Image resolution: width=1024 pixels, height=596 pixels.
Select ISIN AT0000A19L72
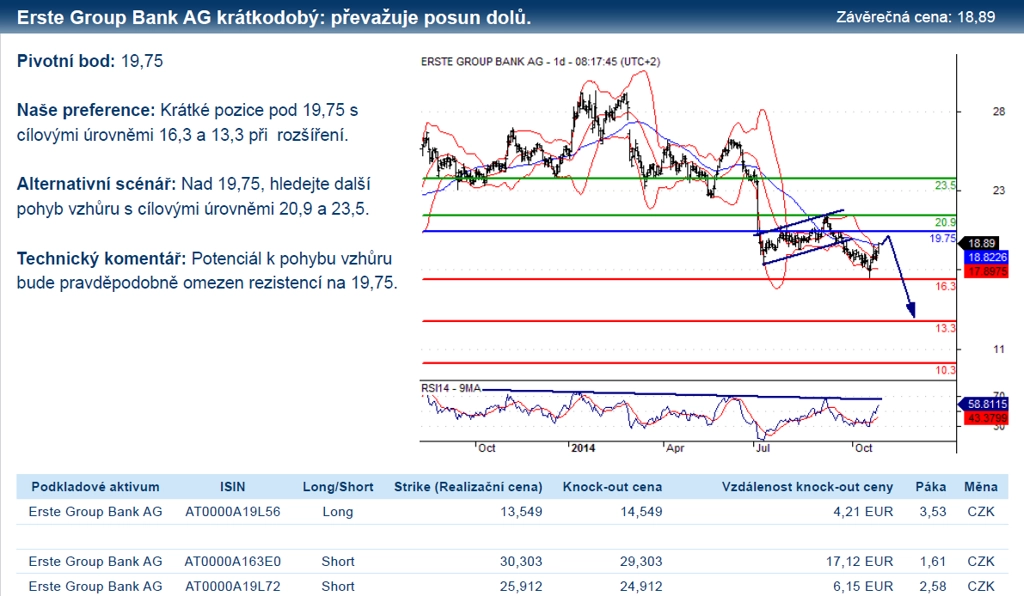pos(232,586)
